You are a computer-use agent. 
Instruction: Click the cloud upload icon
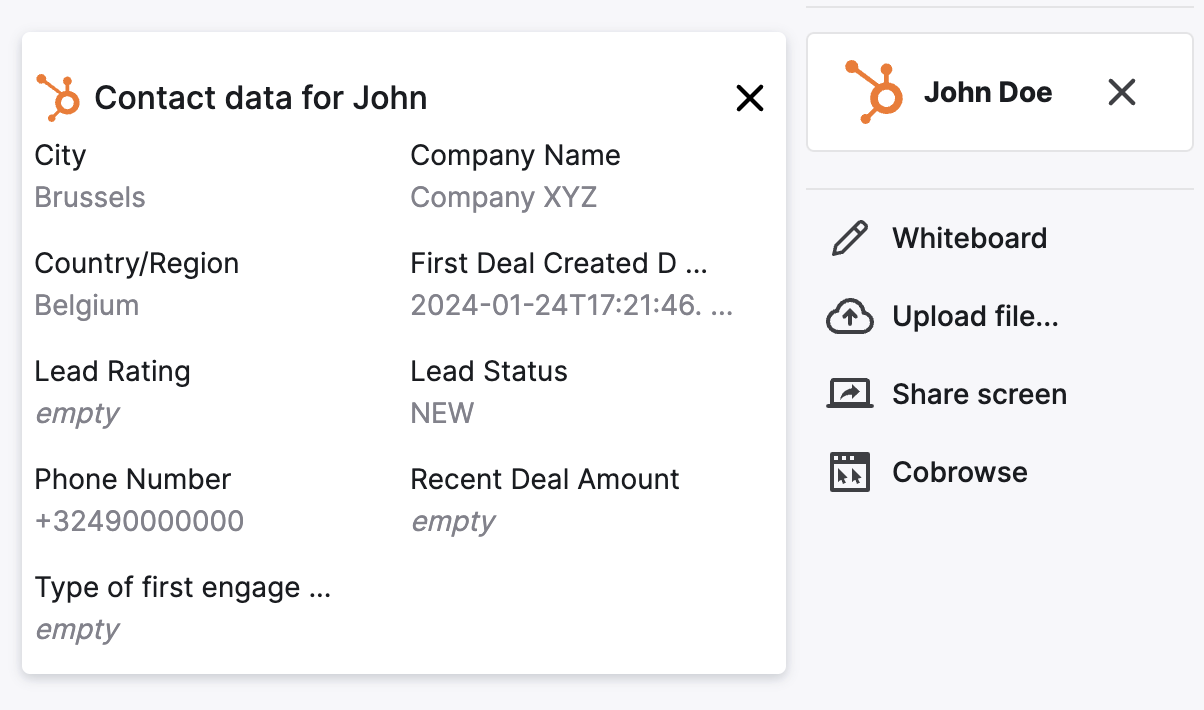coord(850,317)
